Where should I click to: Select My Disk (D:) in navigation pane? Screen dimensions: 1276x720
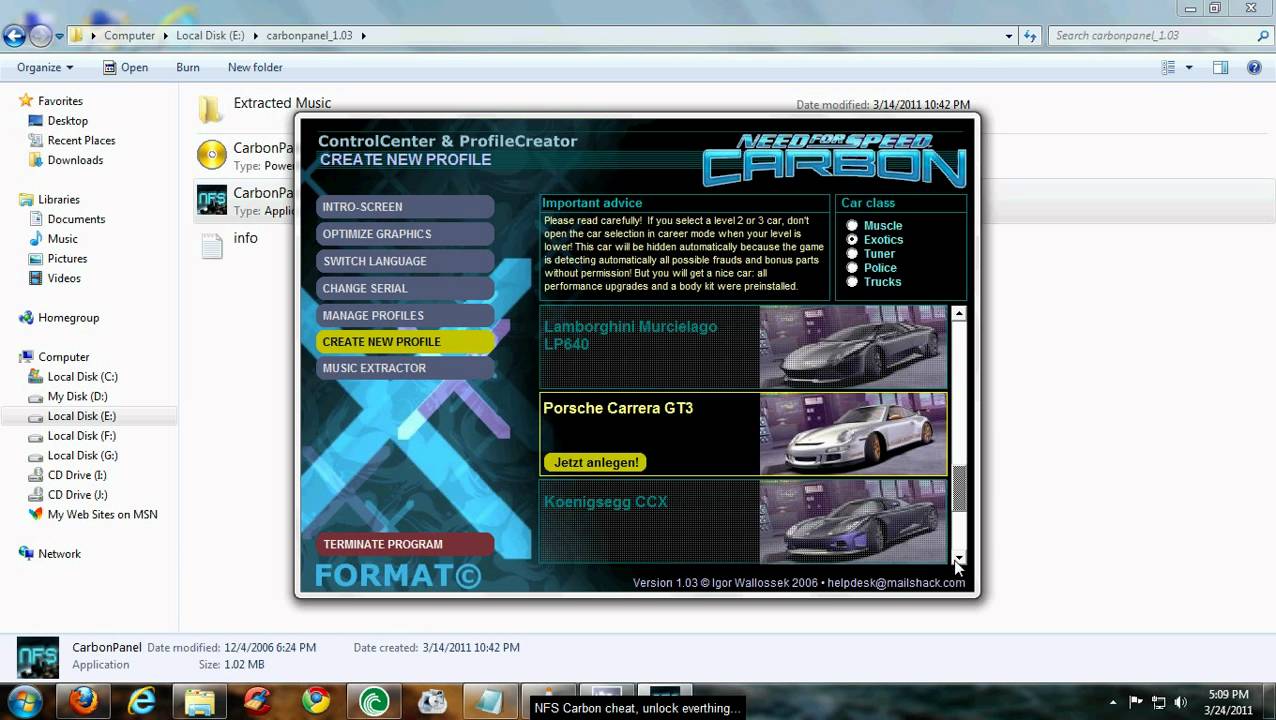(77, 396)
